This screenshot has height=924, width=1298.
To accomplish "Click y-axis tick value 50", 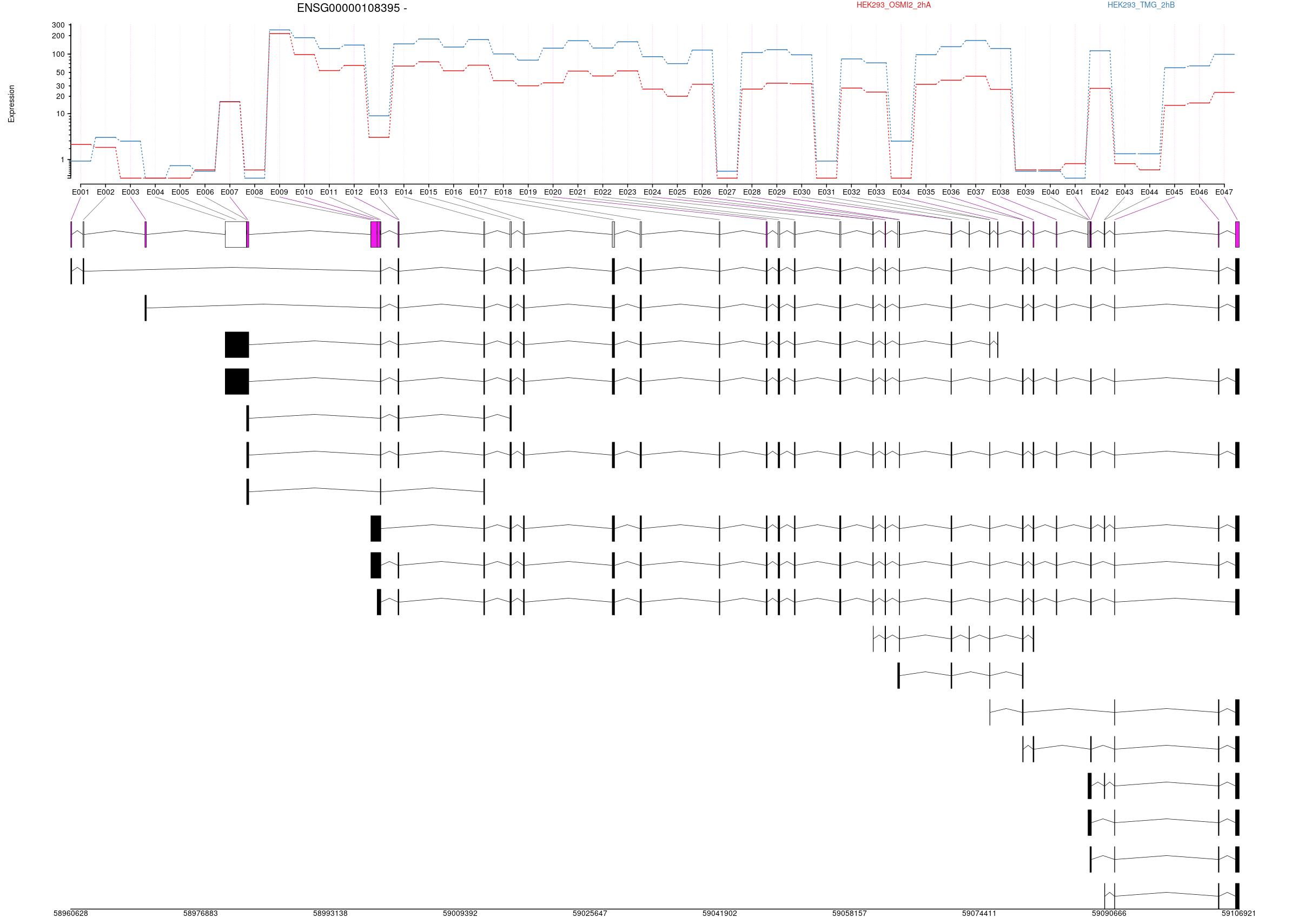I will [61, 73].
